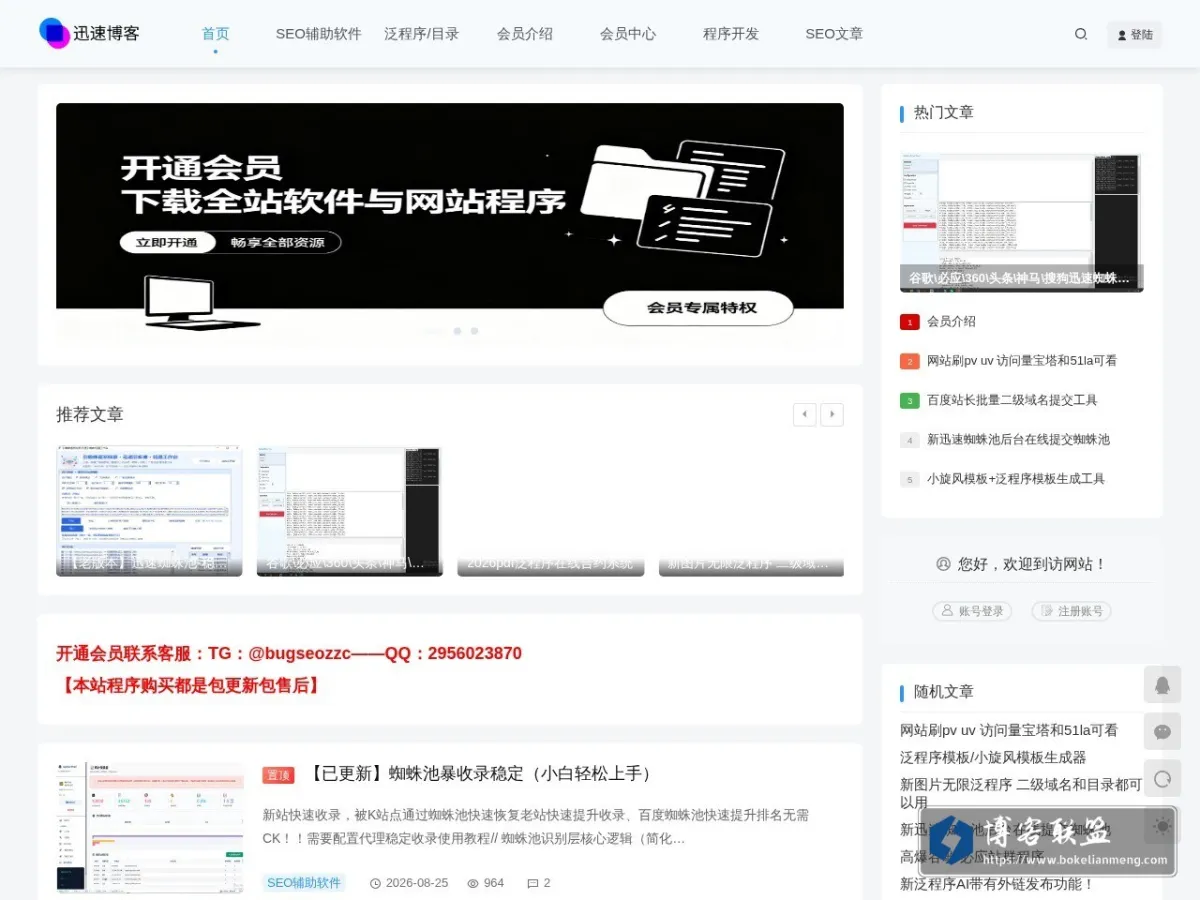Image resolution: width=1200 pixels, height=900 pixels.
Task: Click the QQ penguin floating icon
Action: [1162, 685]
